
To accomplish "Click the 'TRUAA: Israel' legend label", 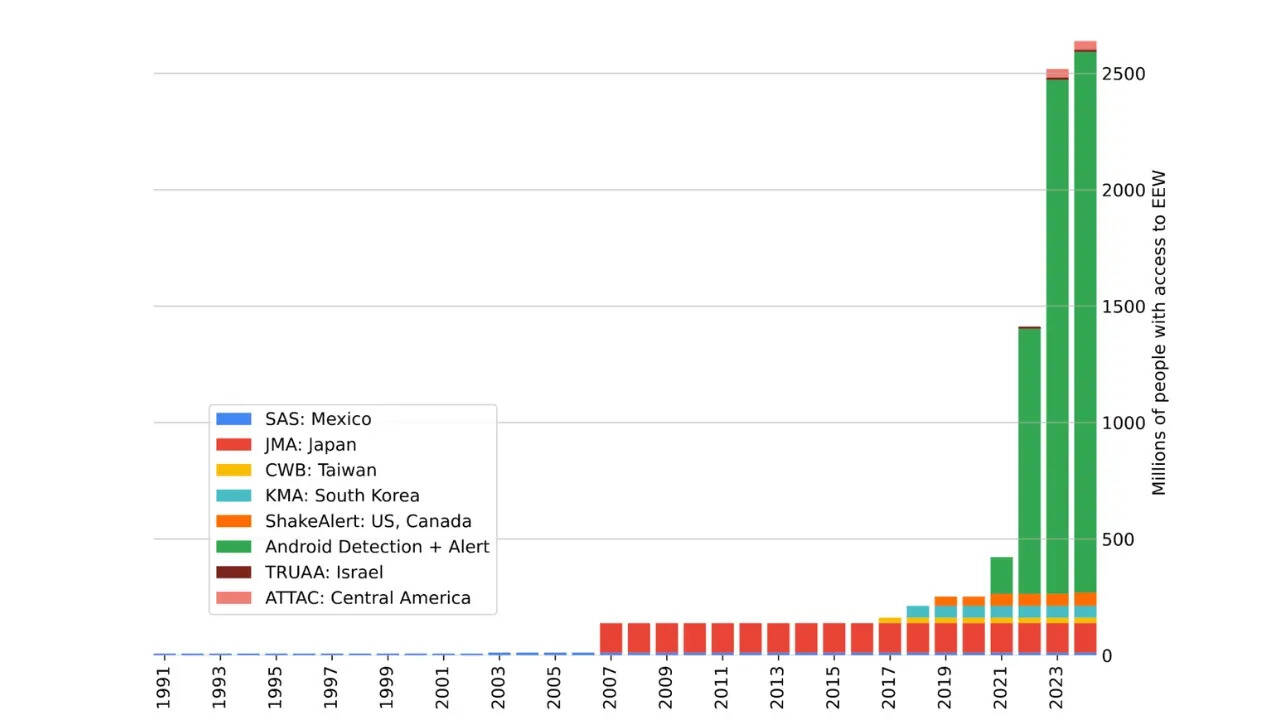I will click(324, 573).
